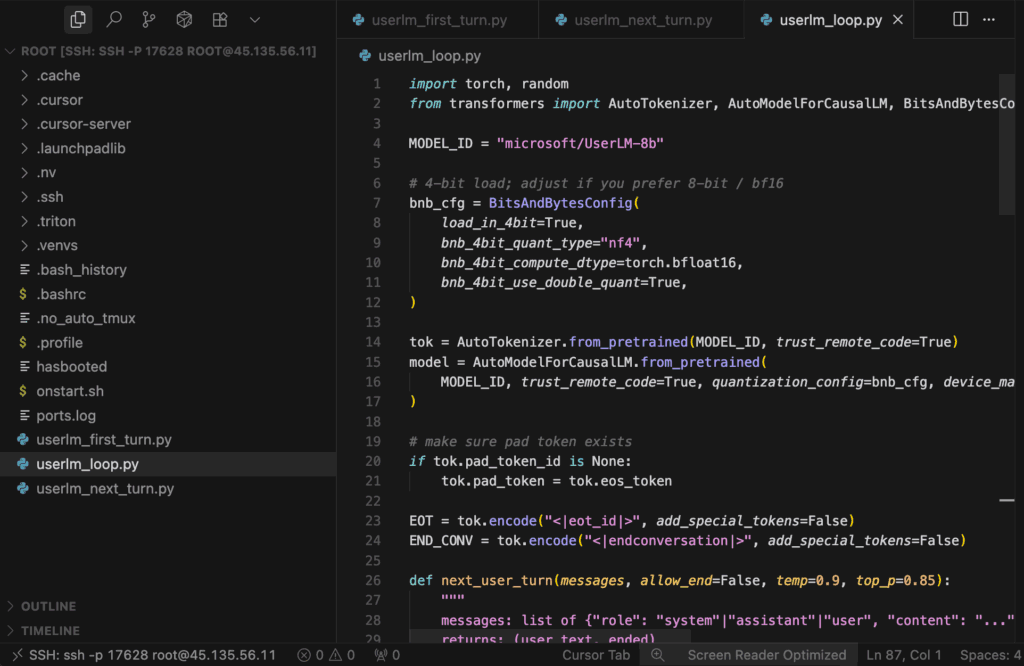The height and width of the screenshot is (666, 1024).
Task: Open the Search view
Action: [x=114, y=19]
